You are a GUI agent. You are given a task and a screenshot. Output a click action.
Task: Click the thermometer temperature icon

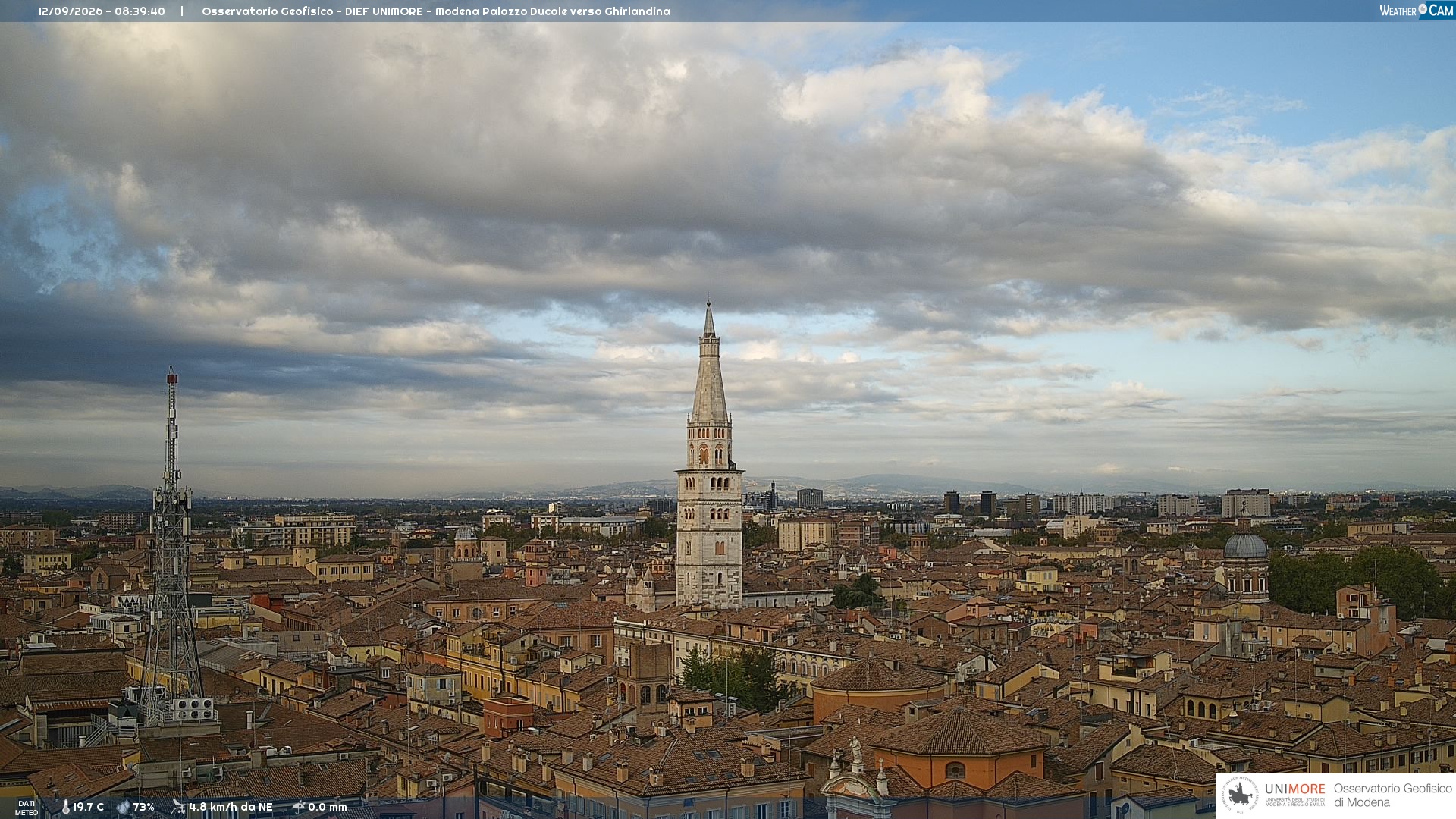[66, 807]
